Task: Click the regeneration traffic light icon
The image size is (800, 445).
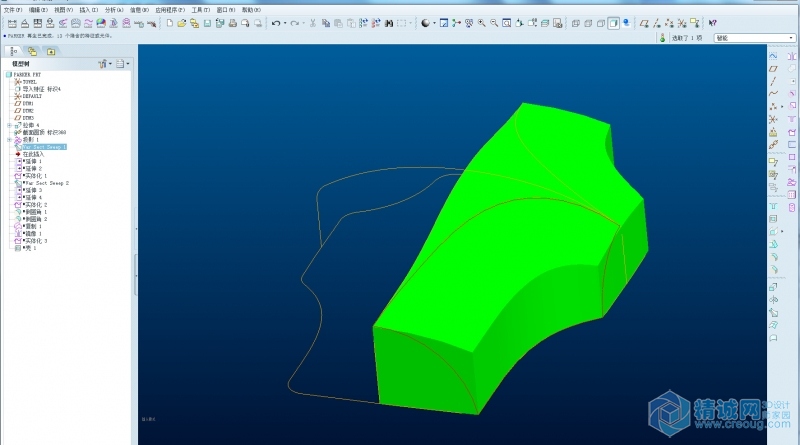Action: pyautogui.click(x=662, y=38)
